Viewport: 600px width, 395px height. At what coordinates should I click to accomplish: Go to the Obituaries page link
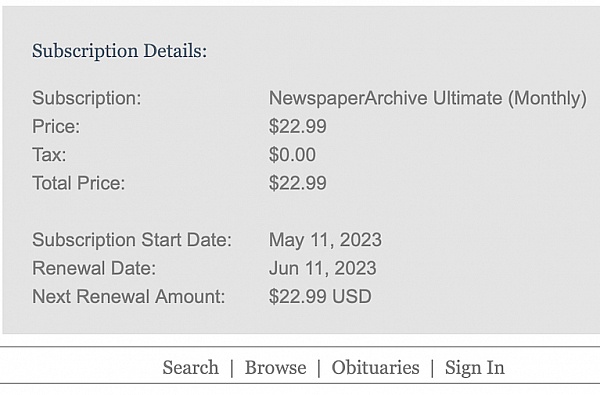pos(375,368)
